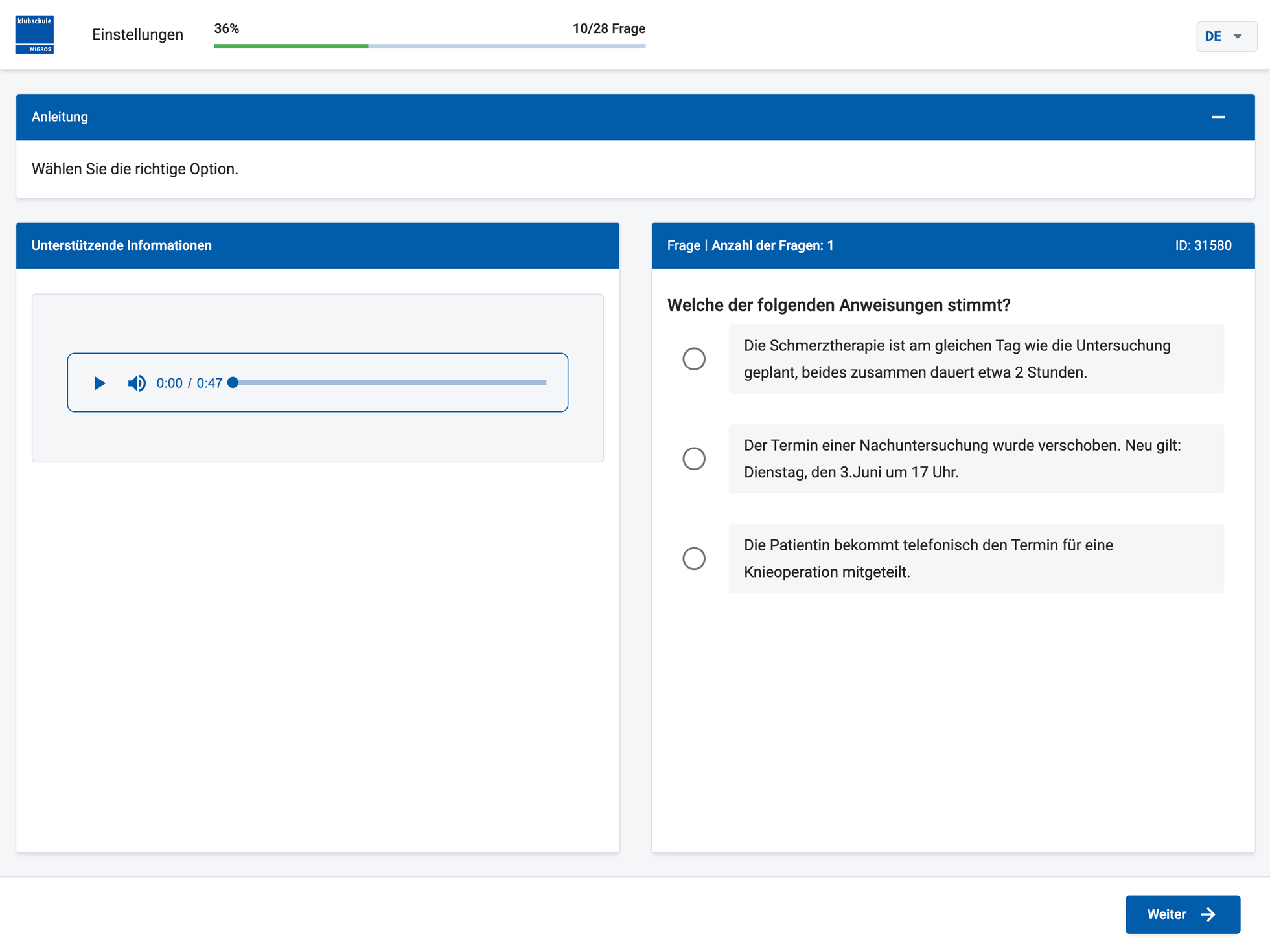Play the audio clip
Viewport: 1270px width, 952px height.
click(99, 383)
